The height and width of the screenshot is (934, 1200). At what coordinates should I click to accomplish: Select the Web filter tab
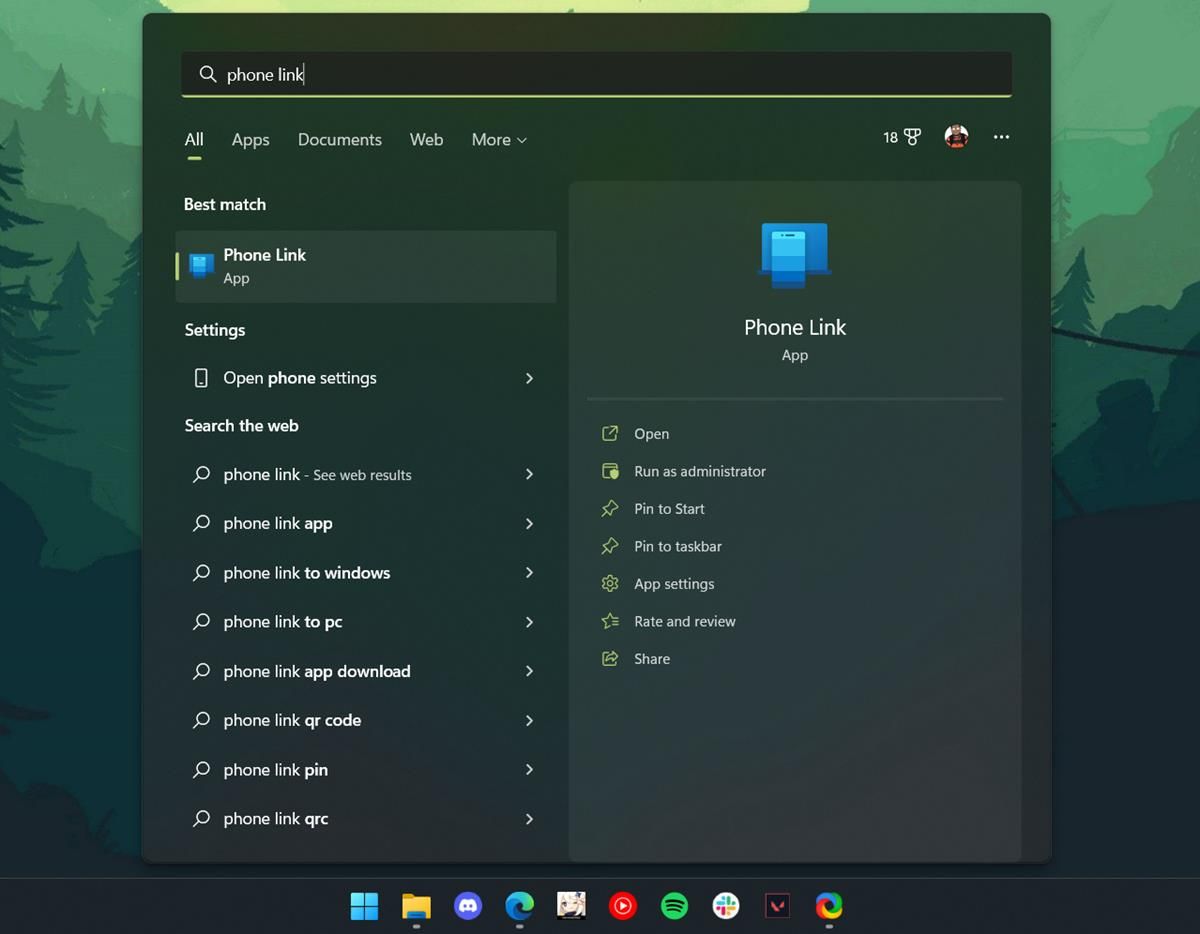(426, 140)
